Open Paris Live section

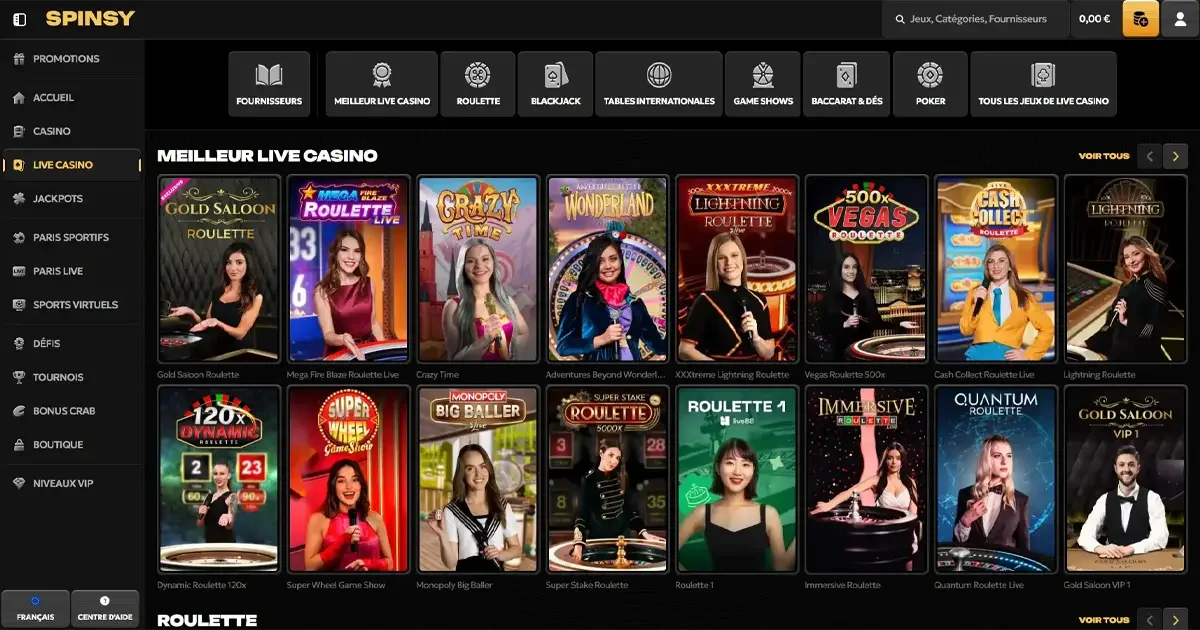click(x=72, y=271)
